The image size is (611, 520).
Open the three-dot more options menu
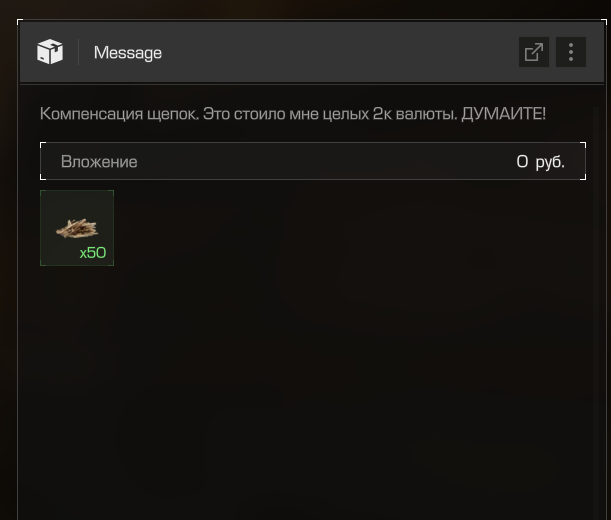[571, 52]
